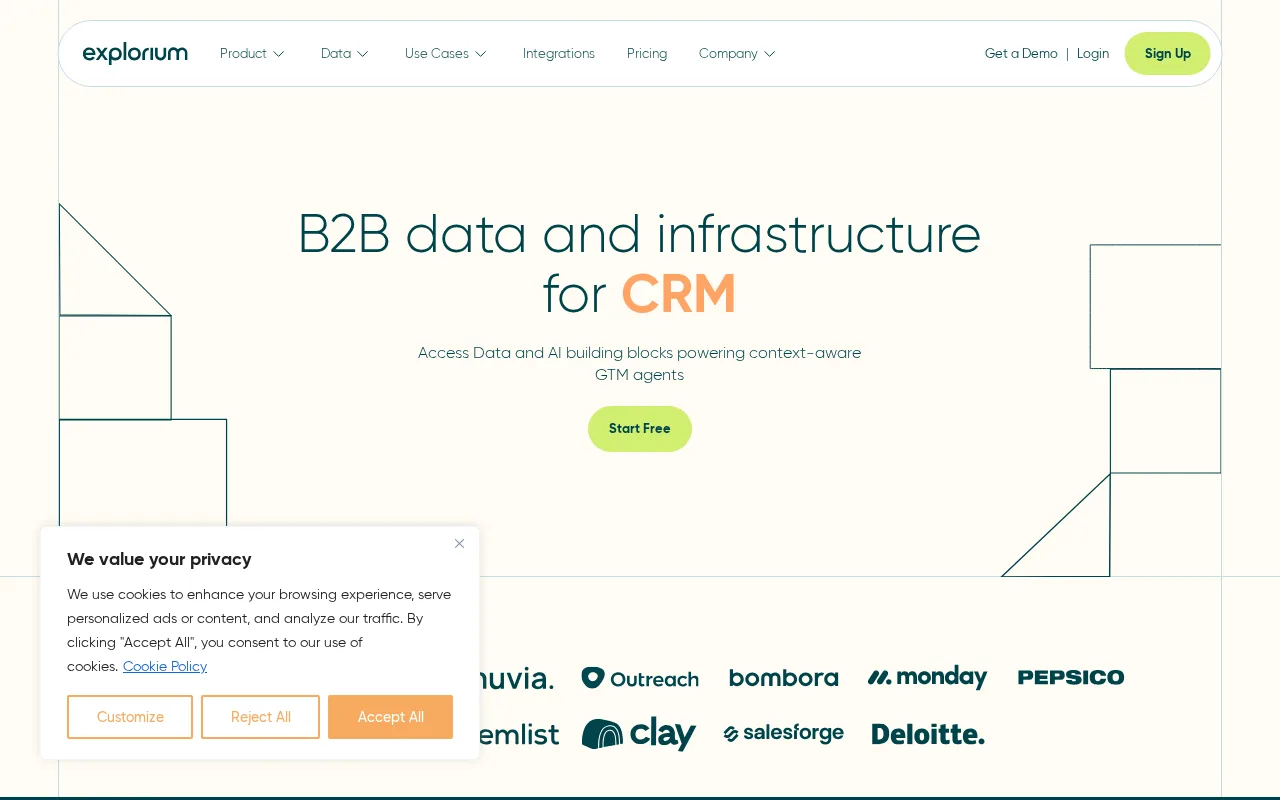Click the monday logo
Viewport: 1280px width, 800px height.
927,678
